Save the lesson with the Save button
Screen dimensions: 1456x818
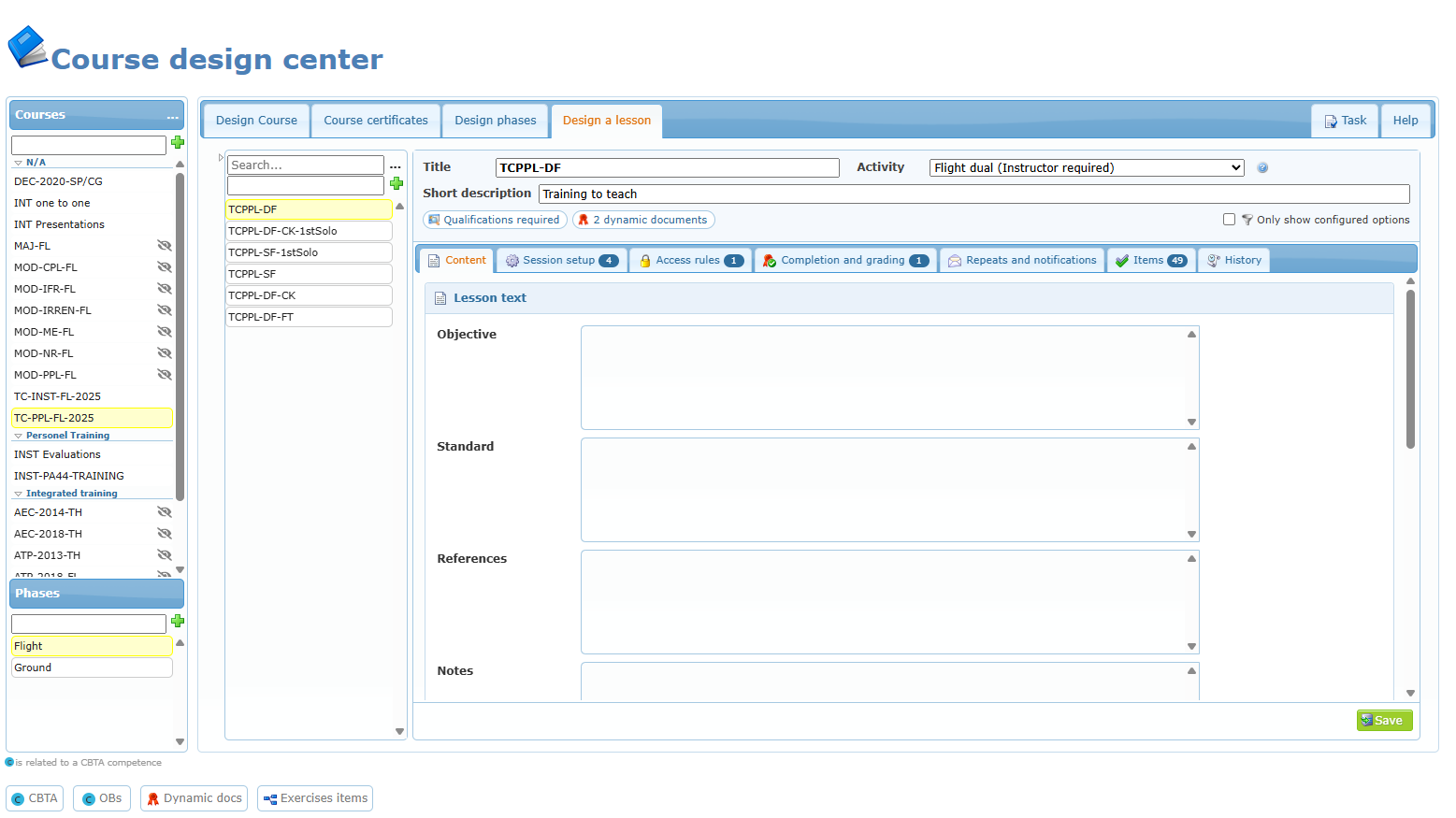click(x=1384, y=720)
